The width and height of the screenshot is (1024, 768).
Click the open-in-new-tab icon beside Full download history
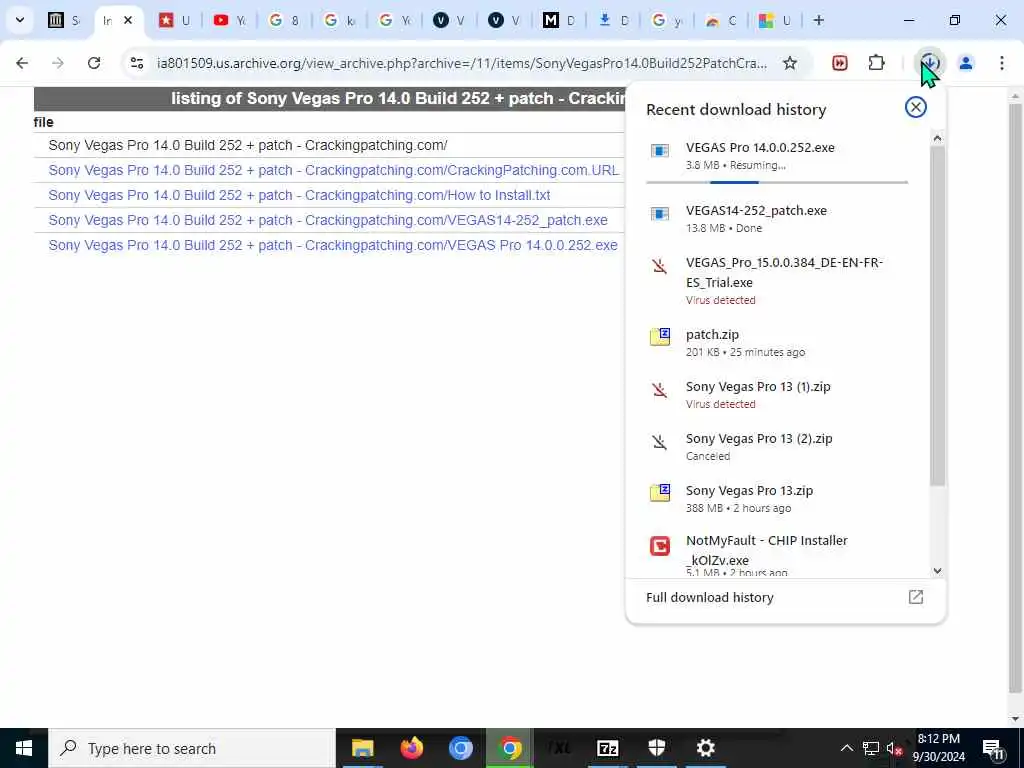pos(916,597)
